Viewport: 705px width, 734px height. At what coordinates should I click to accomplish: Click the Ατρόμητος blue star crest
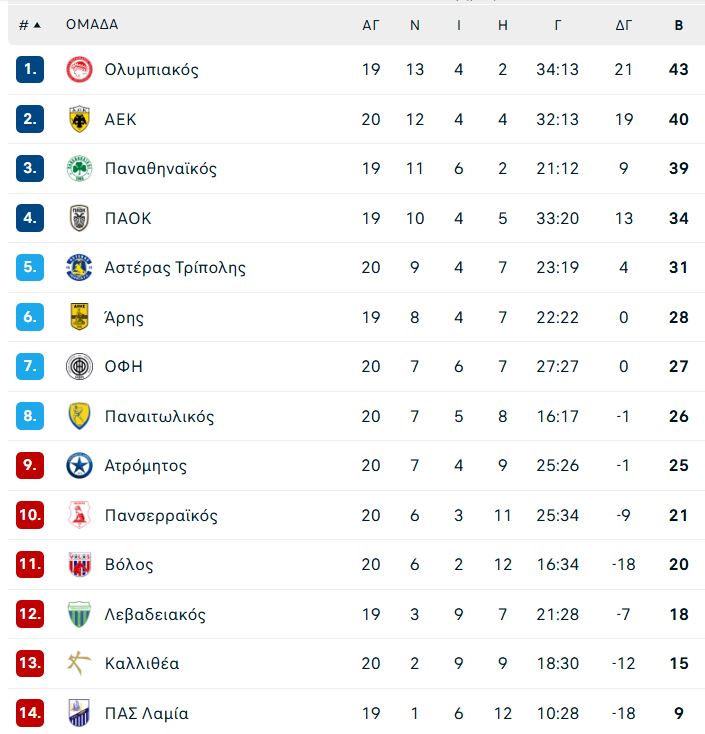(79, 465)
